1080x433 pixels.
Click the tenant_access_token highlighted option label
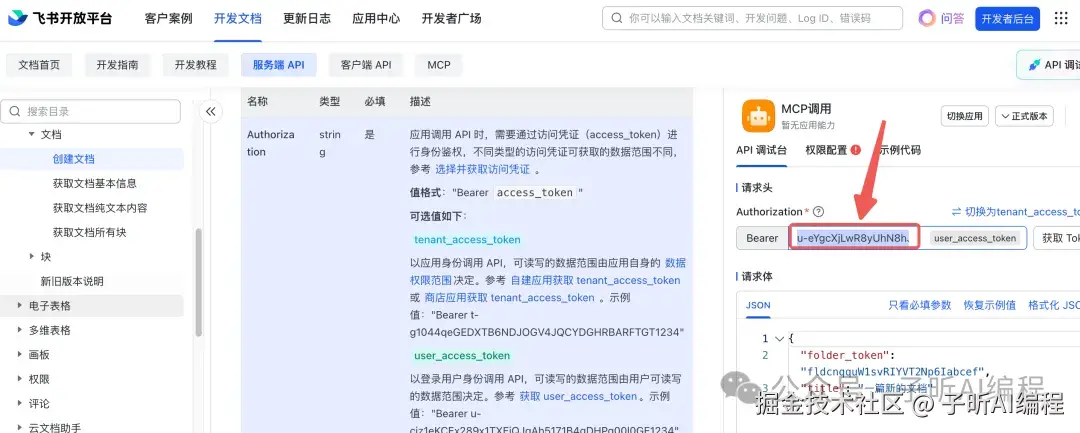click(467, 240)
